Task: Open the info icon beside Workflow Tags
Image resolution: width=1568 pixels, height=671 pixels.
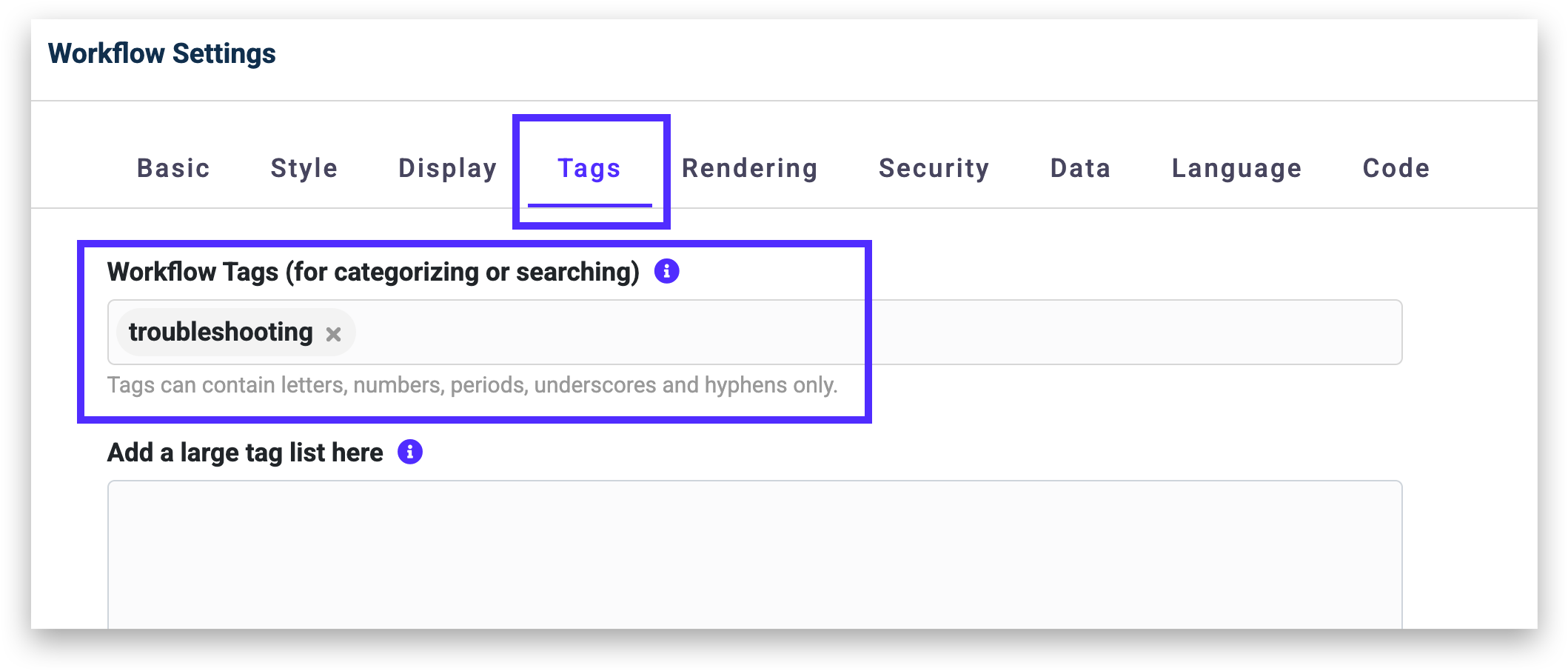Action: point(666,272)
